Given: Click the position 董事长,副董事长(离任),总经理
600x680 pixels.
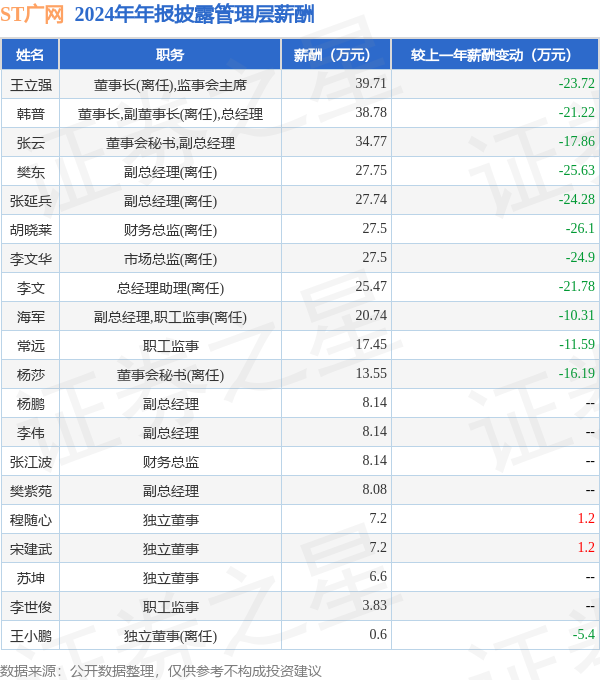Looking at the screenshot, I should tap(170, 114).
